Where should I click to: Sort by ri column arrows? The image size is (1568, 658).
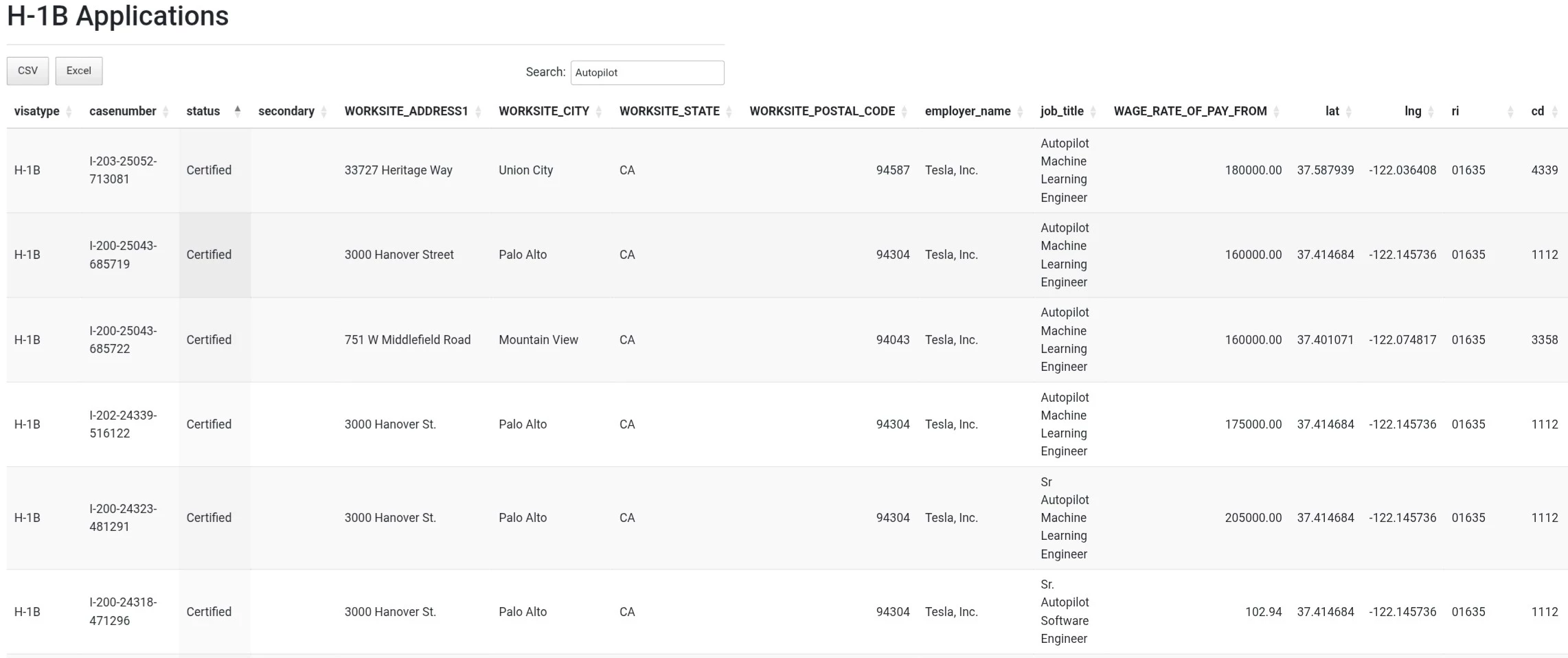(x=1510, y=111)
